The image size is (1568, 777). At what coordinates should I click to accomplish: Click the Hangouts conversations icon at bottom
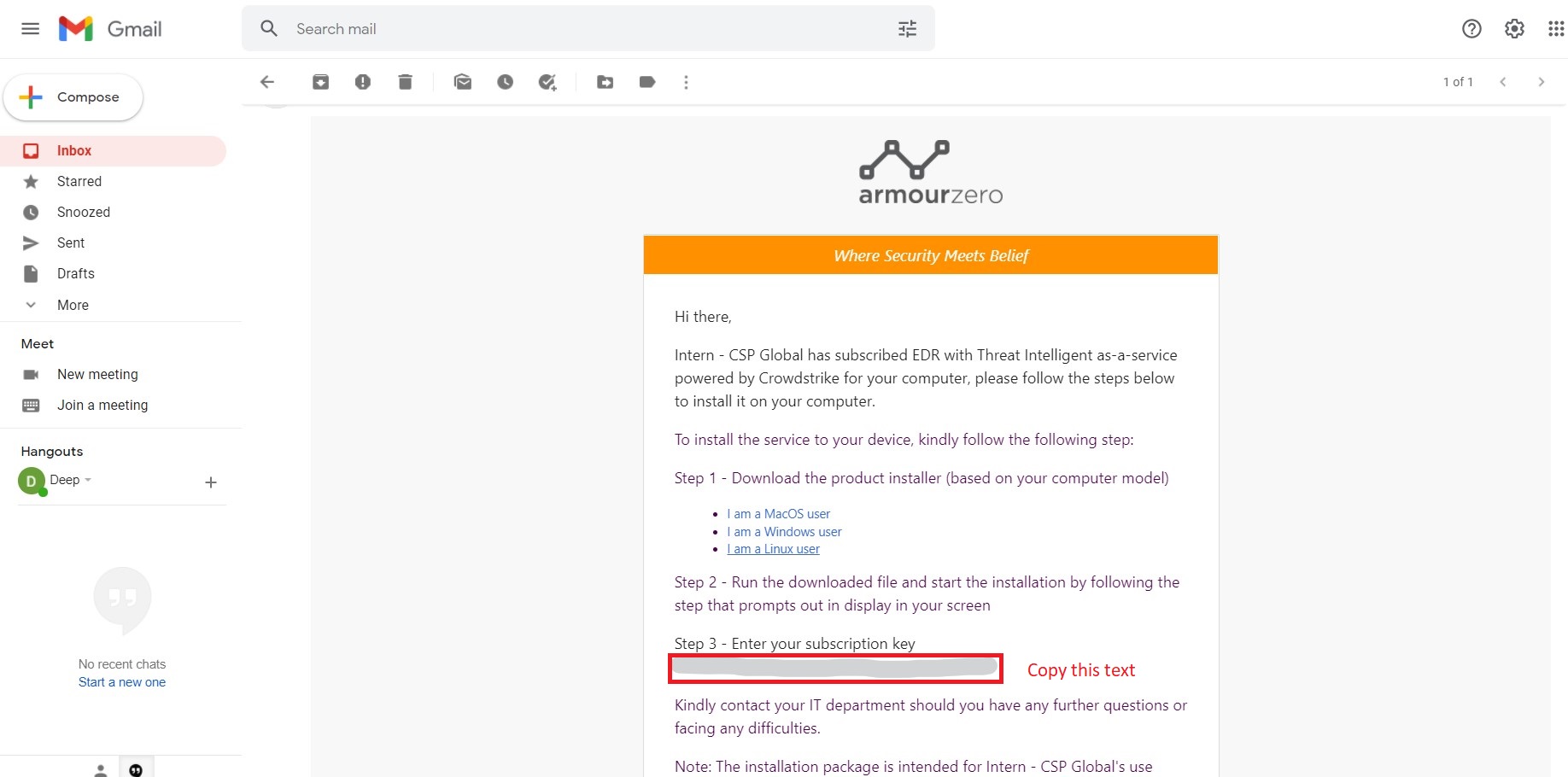point(136,768)
